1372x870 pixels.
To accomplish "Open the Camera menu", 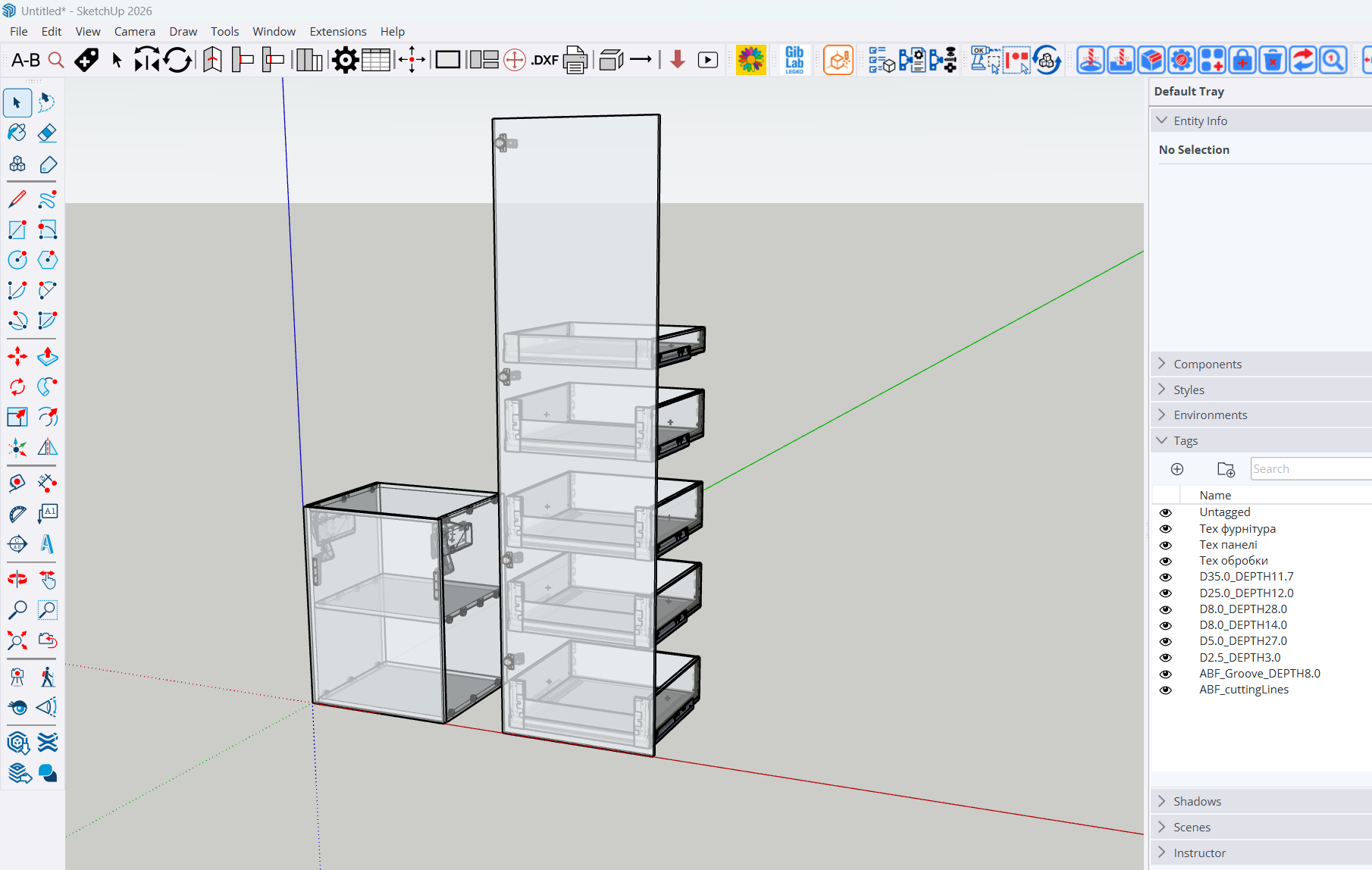I will click(x=135, y=31).
